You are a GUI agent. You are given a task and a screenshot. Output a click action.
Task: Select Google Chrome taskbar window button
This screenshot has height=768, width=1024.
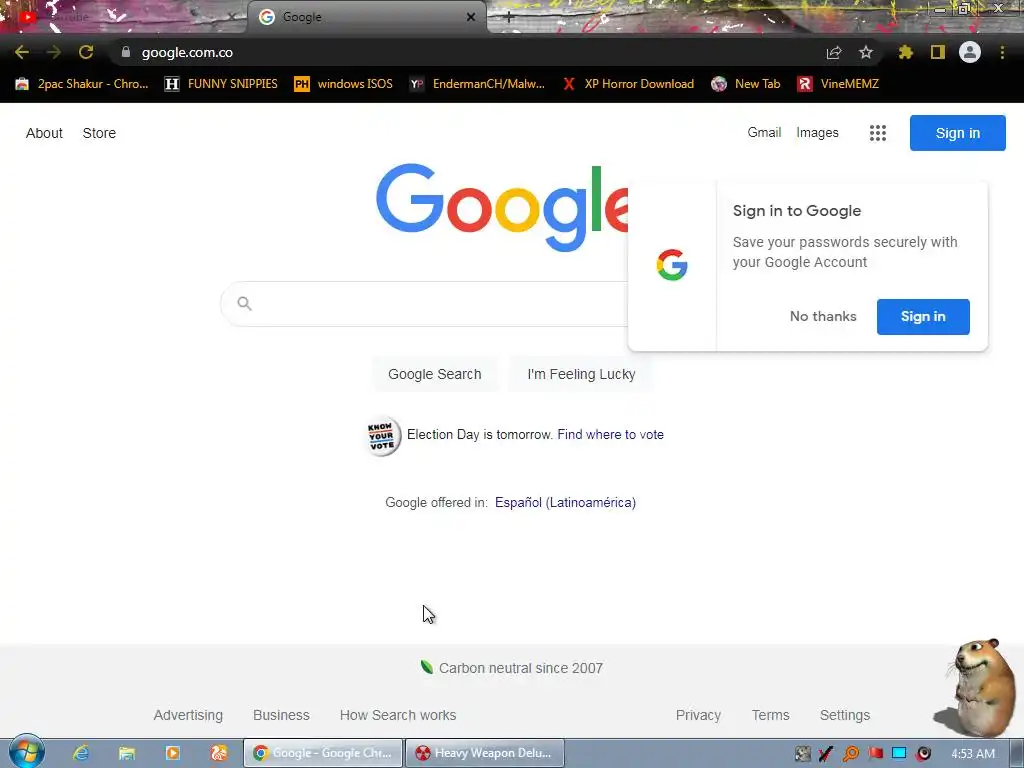(x=323, y=753)
